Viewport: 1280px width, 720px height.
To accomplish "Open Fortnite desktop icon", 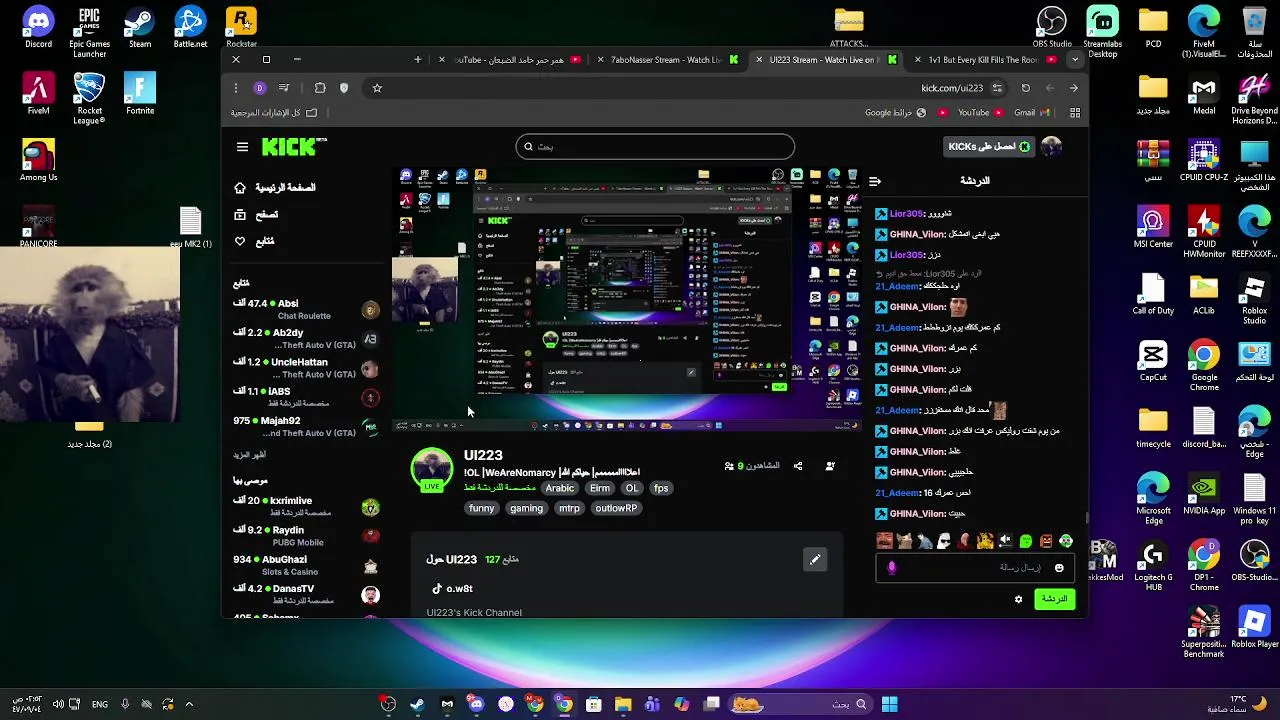I will [x=140, y=95].
